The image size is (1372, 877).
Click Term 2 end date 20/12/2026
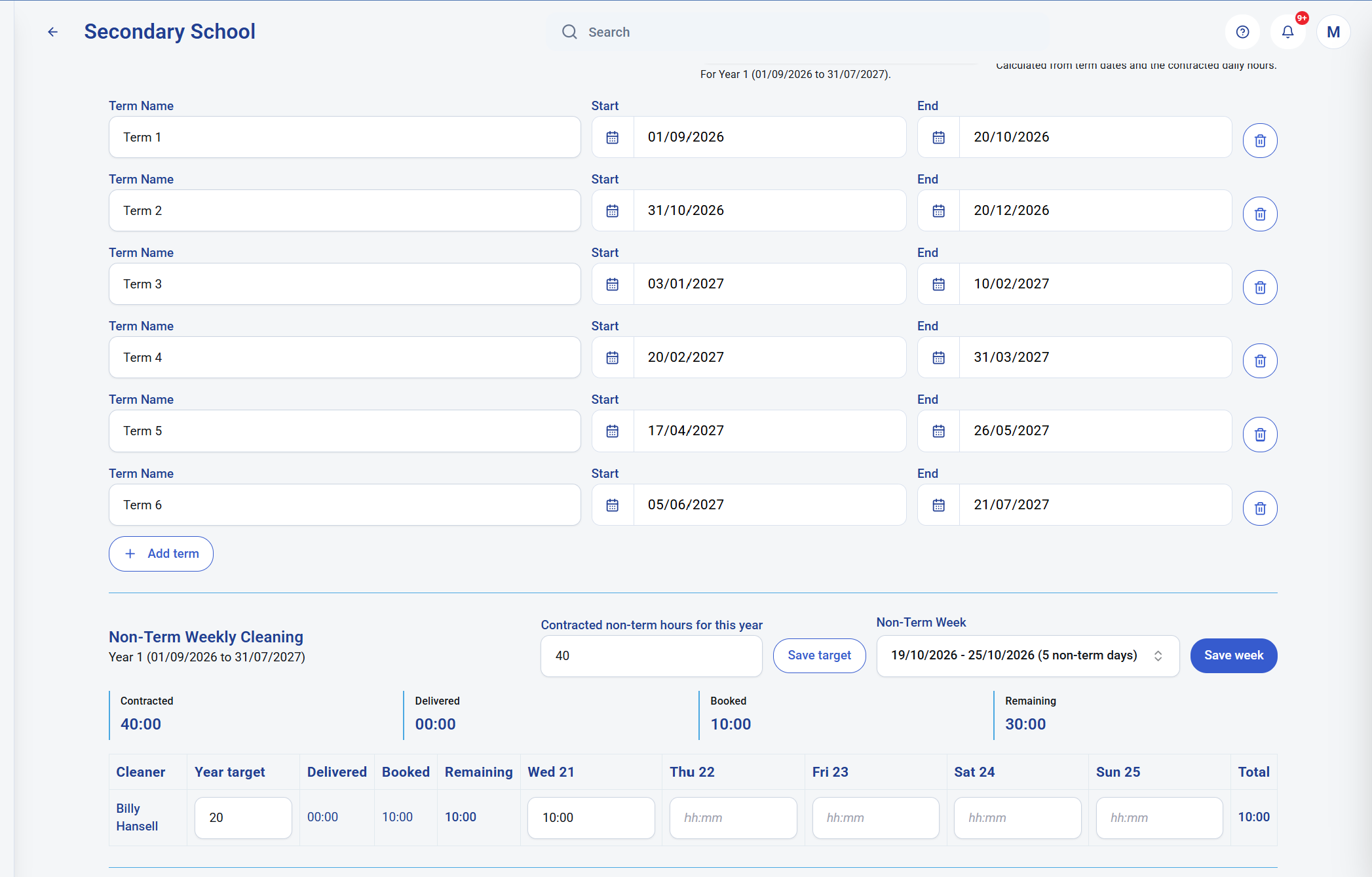tap(1096, 210)
